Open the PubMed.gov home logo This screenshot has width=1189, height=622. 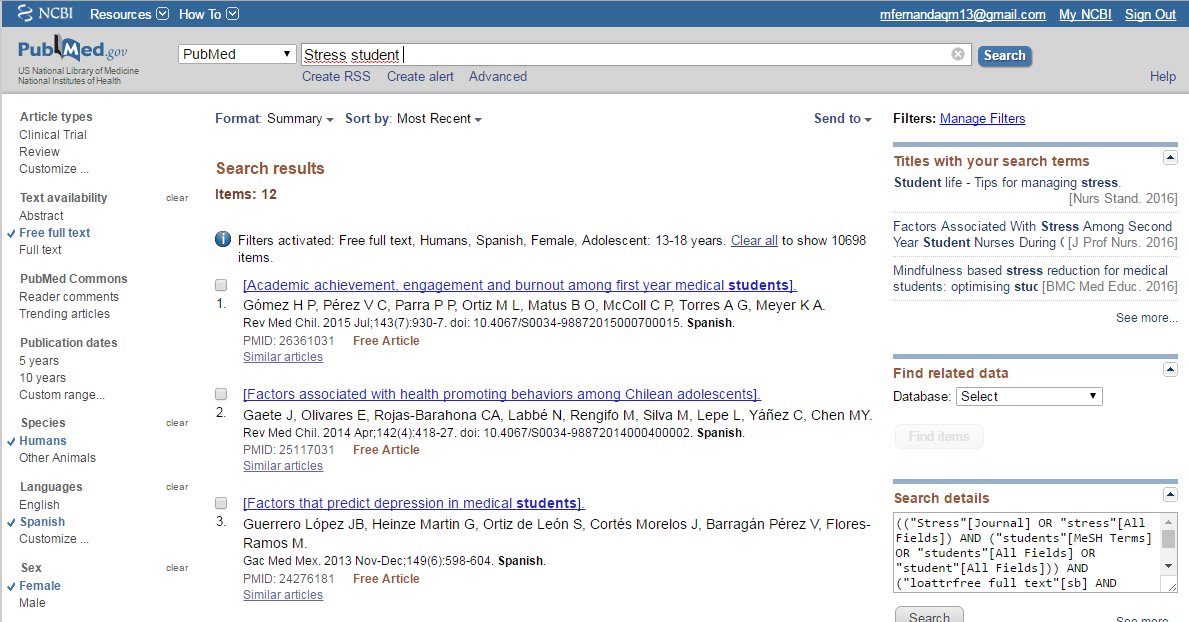[73, 50]
